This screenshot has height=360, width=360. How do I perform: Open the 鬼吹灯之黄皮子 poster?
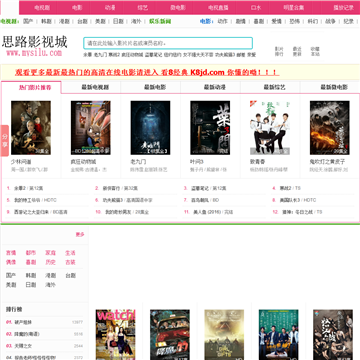click(330, 128)
